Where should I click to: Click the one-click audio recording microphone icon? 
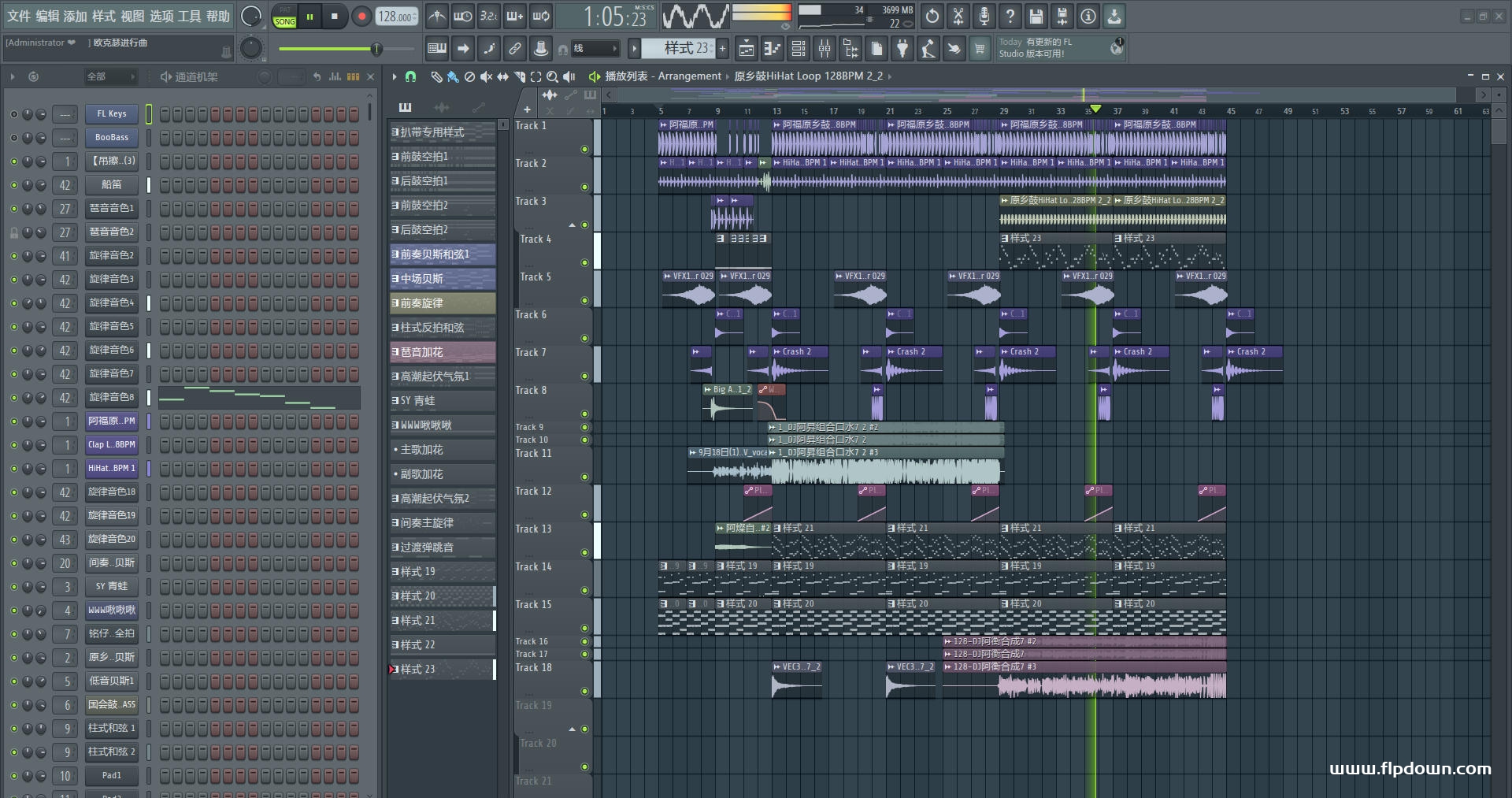[x=984, y=16]
